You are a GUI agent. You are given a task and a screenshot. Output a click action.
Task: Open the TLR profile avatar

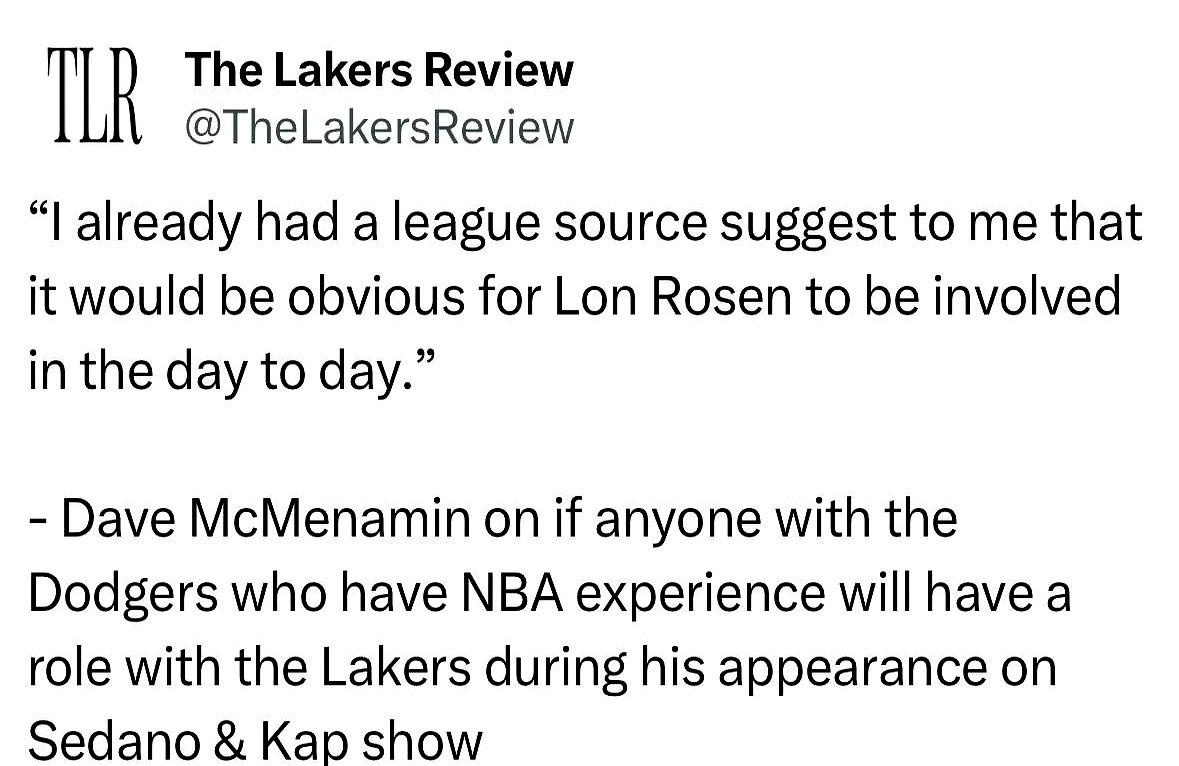pos(95,96)
